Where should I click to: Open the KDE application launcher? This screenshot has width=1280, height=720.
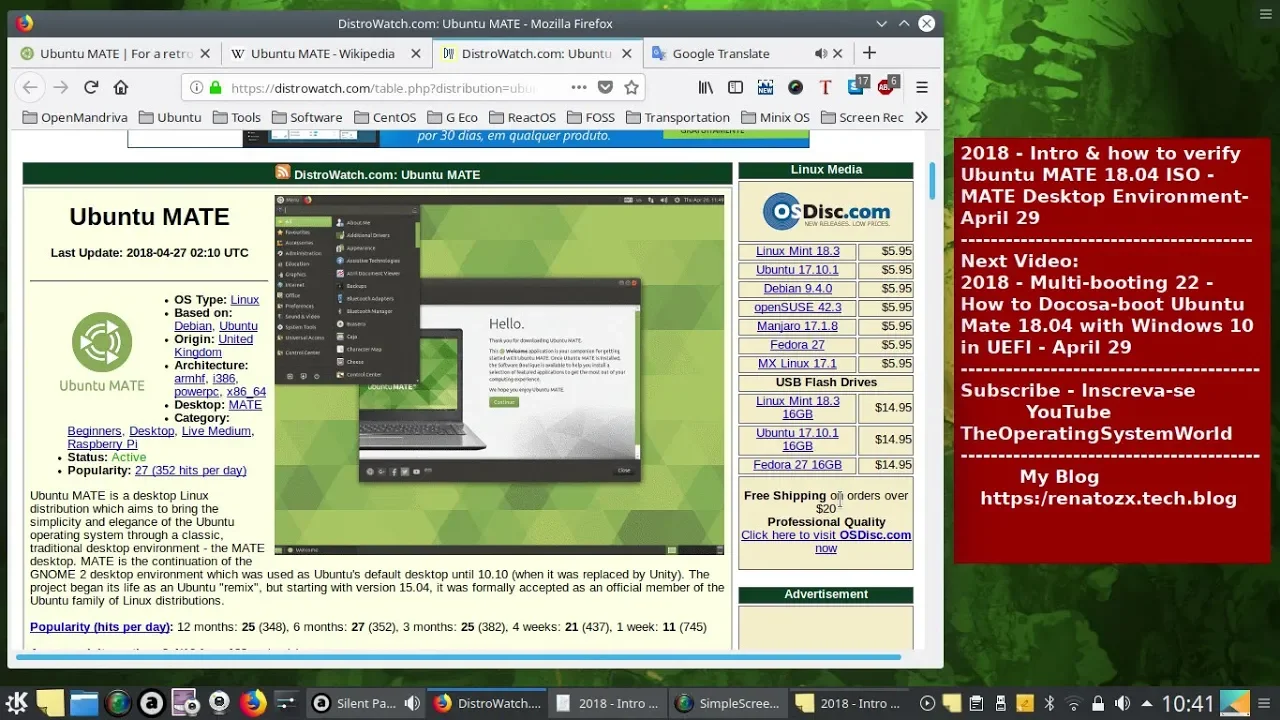click(17, 703)
